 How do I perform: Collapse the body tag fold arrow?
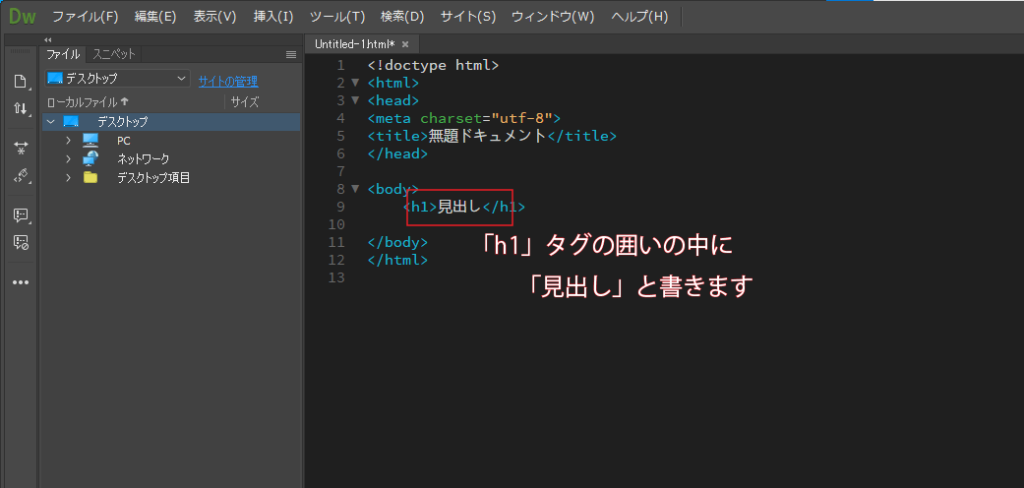point(355,189)
